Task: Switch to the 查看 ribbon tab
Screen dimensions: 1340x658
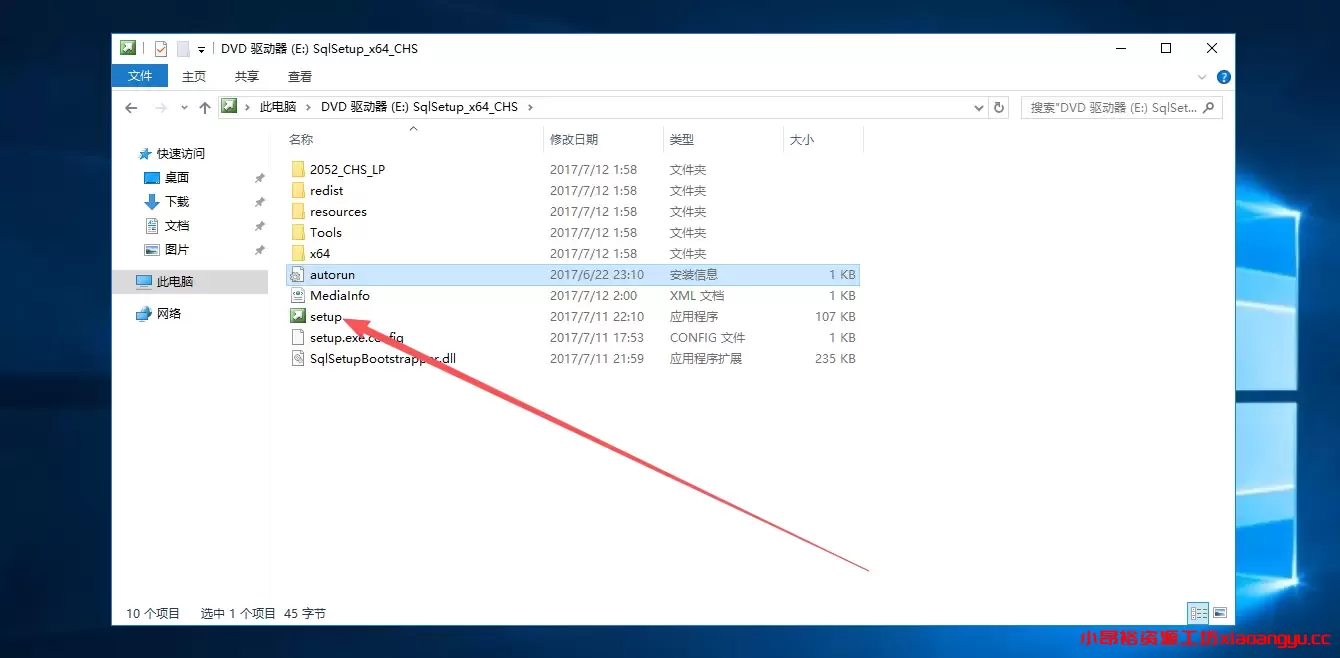Action: click(299, 75)
